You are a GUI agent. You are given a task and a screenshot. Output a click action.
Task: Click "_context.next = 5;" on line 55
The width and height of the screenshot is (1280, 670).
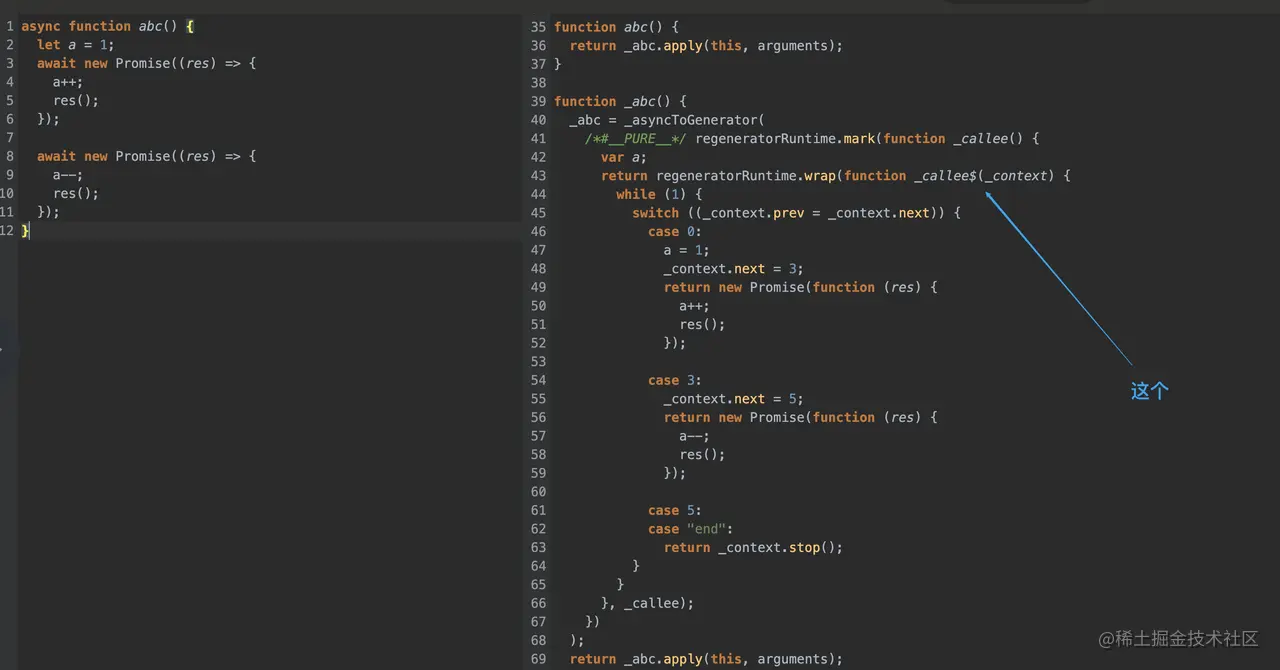coord(733,399)
